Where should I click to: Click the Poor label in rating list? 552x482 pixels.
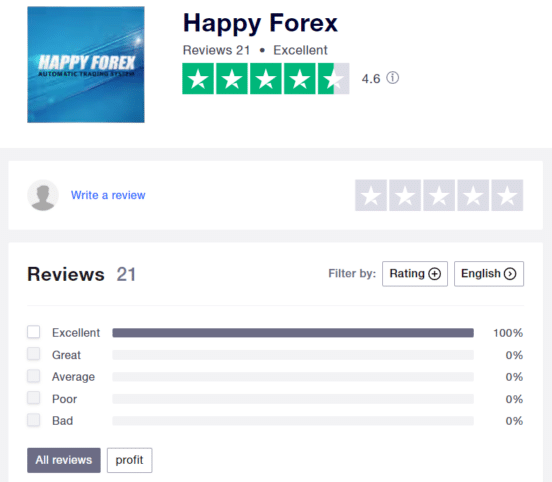point(64,399)
